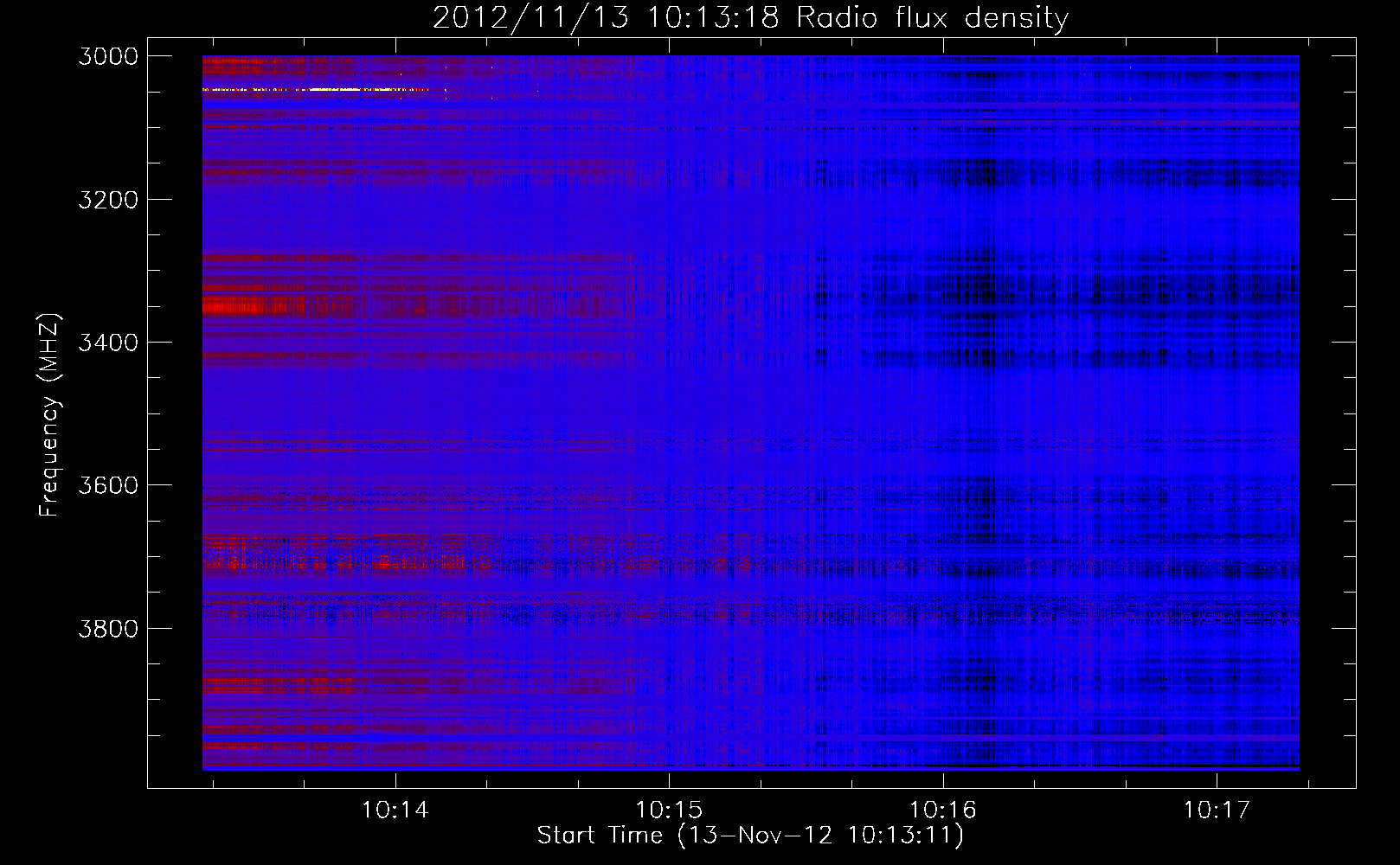The width and height of the screenshot is (1400, 865).
Task: Click the 3400 frequency tick label
Action: (108, 343)
